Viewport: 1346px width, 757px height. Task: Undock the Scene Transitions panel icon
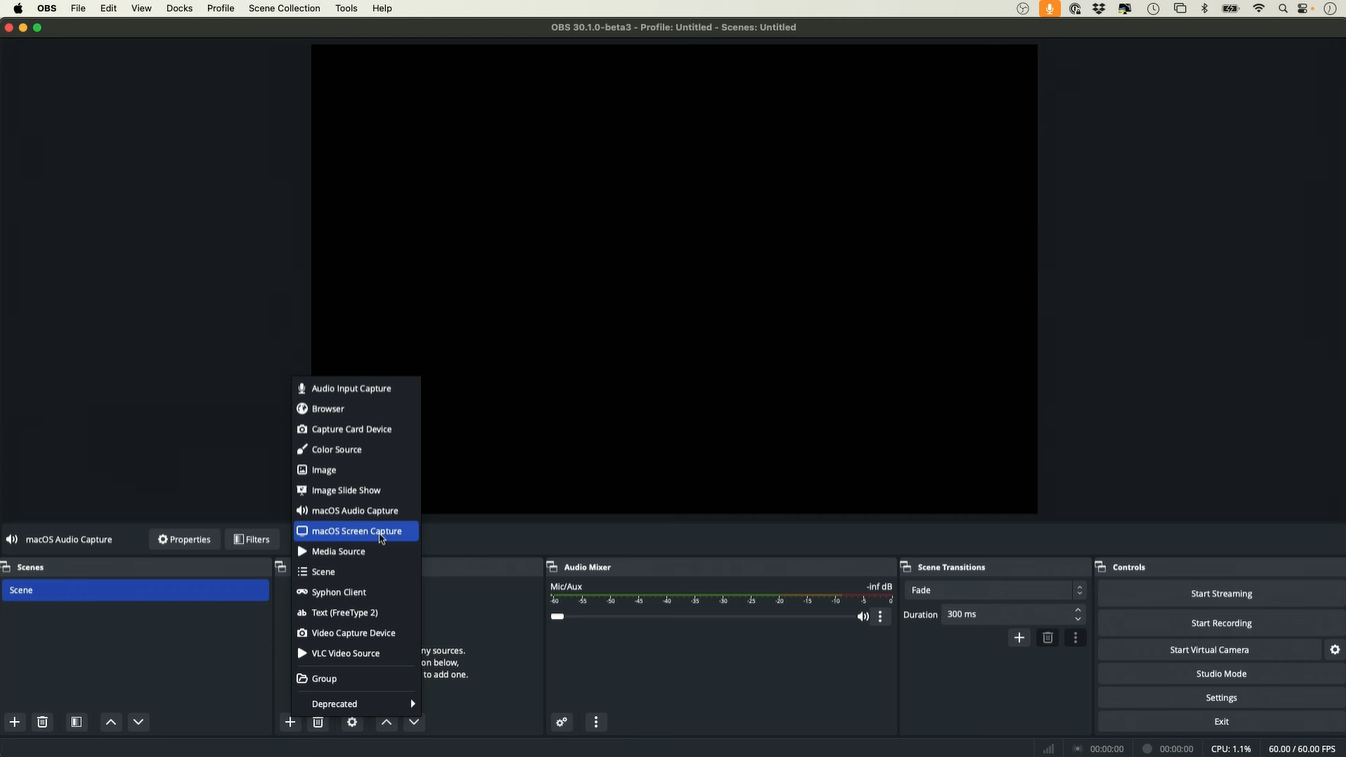pos(906,567)
